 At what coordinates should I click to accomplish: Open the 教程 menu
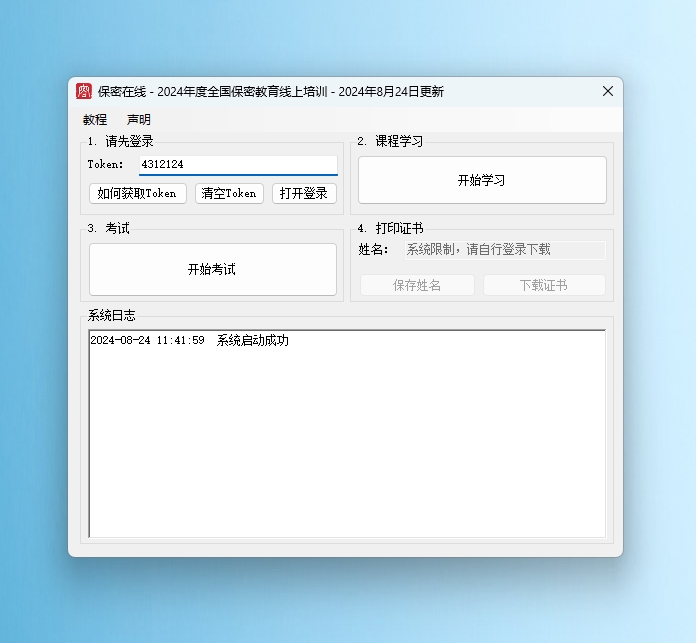coord(95,119)
